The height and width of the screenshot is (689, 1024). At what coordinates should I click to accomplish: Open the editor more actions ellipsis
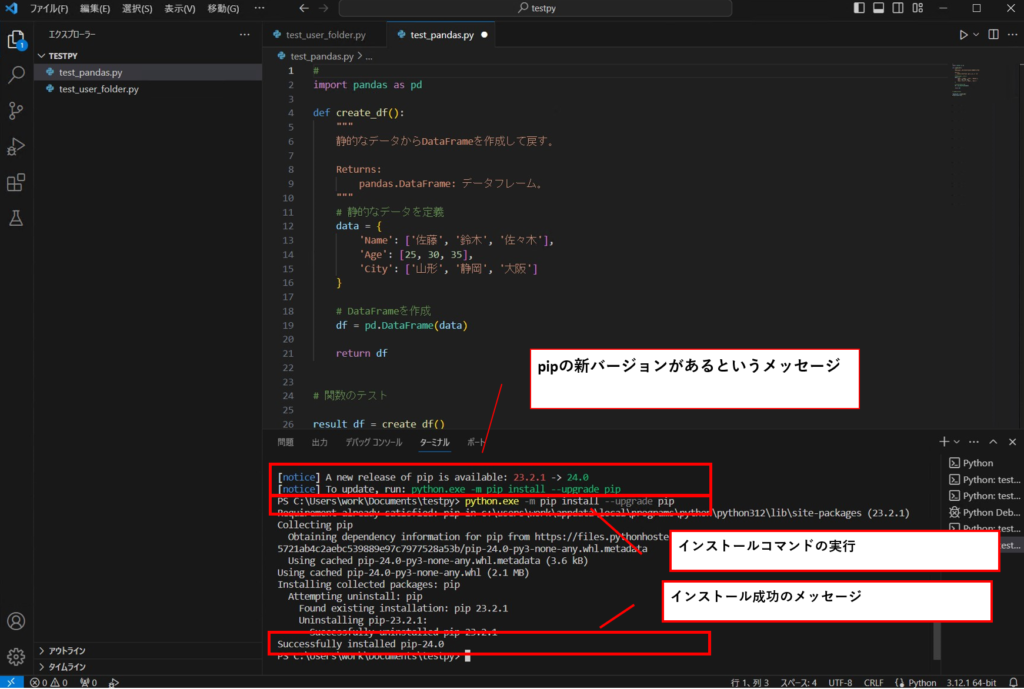pyautogui.click(x=1012, y=35)
